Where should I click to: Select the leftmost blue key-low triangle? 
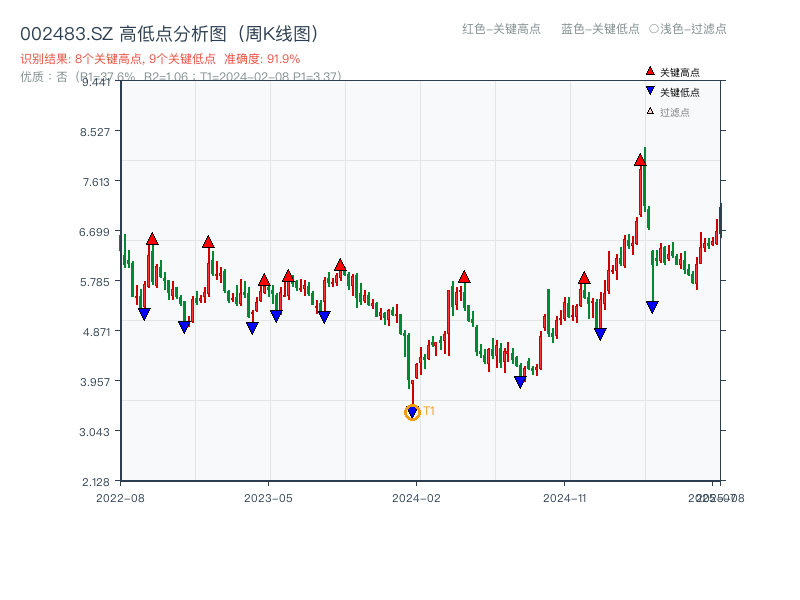click(x=144, y=314)
